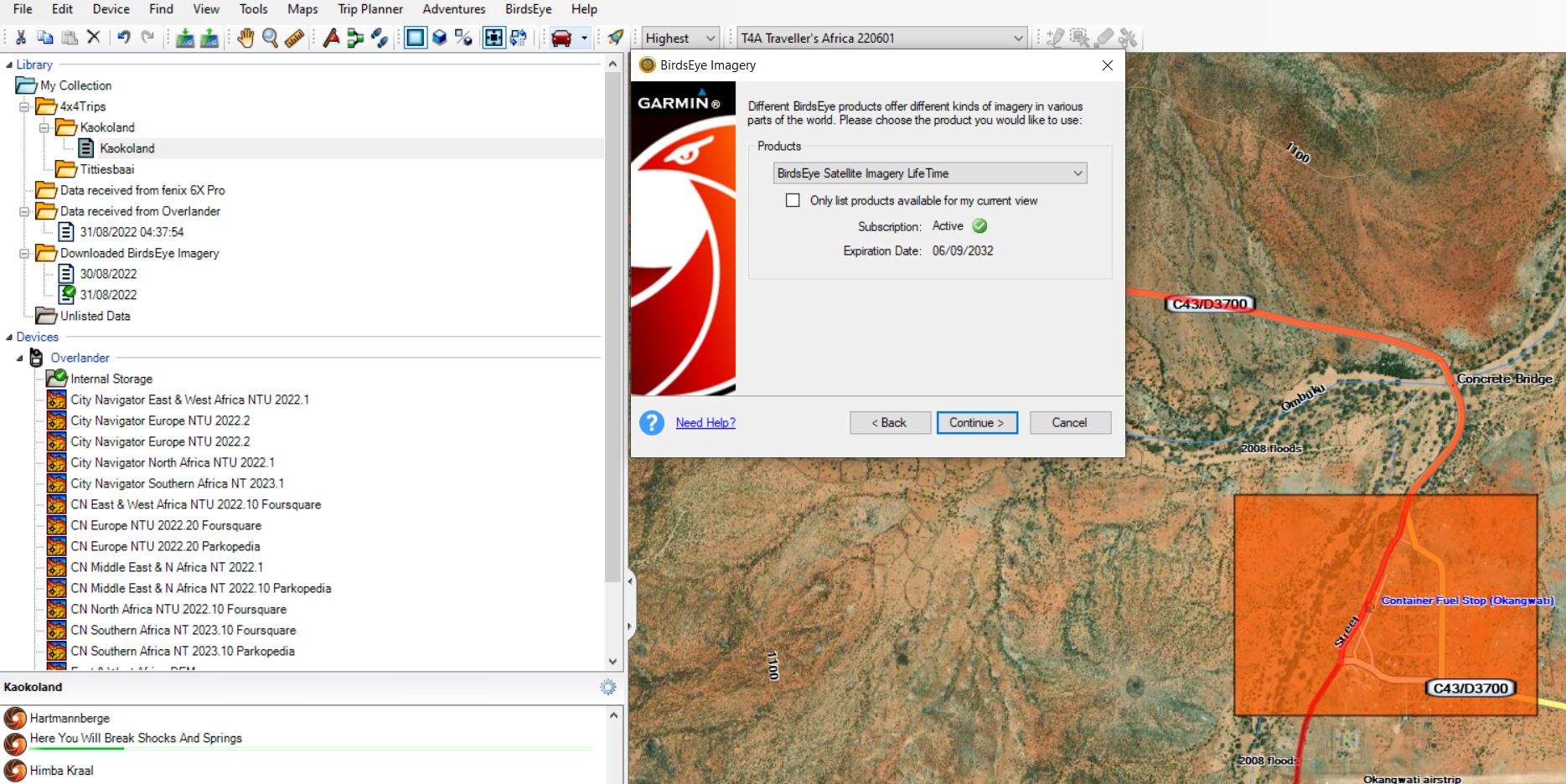The image size is (1566, 784).
Task: Select the Zoom magnifier tool
Action: 270,38
